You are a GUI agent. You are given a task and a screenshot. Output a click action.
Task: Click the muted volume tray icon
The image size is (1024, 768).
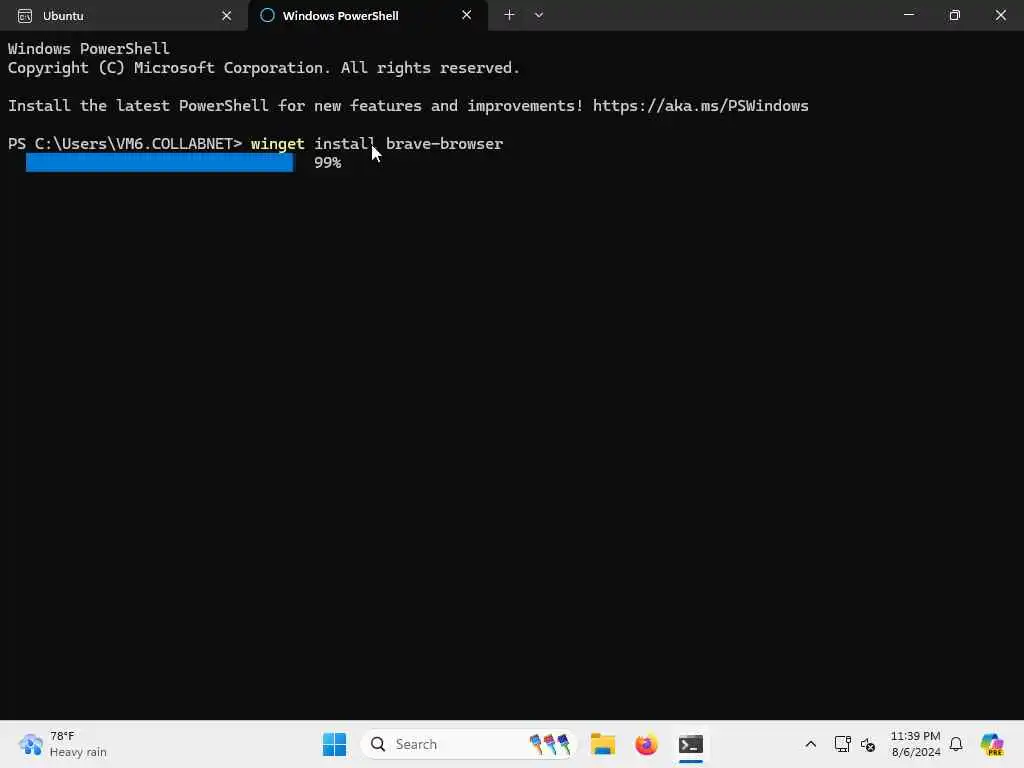[x=867, y=744]
